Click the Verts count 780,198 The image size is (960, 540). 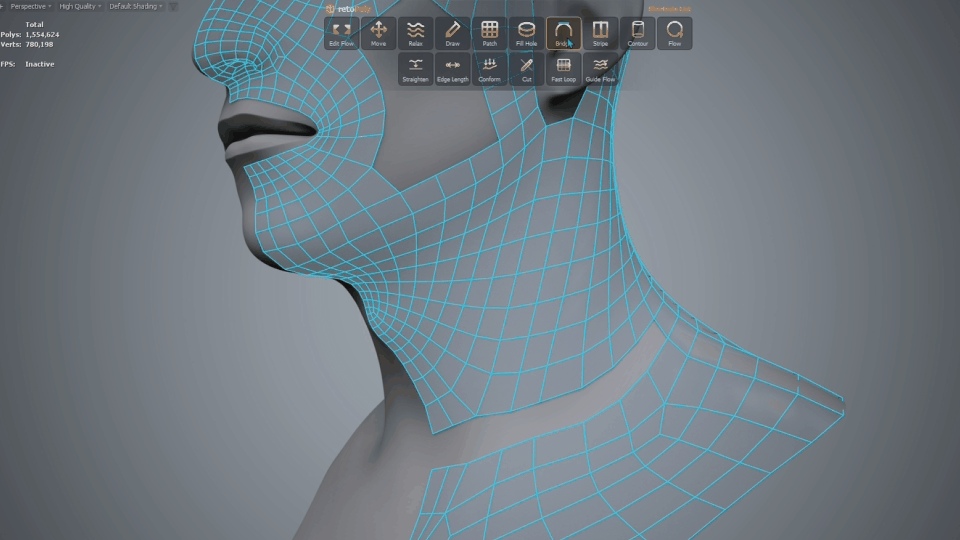pos(39,45)
